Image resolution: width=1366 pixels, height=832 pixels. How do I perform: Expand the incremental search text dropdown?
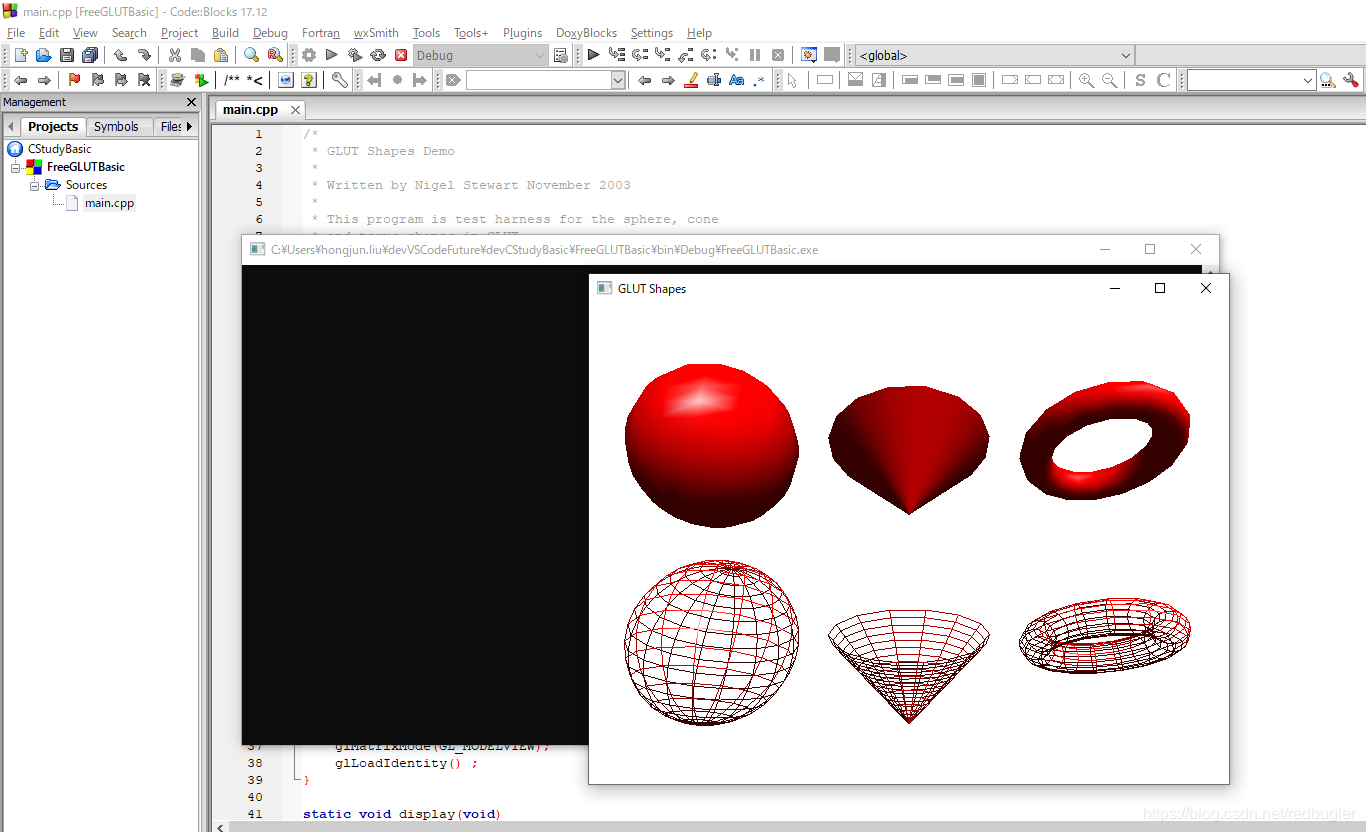618,80
